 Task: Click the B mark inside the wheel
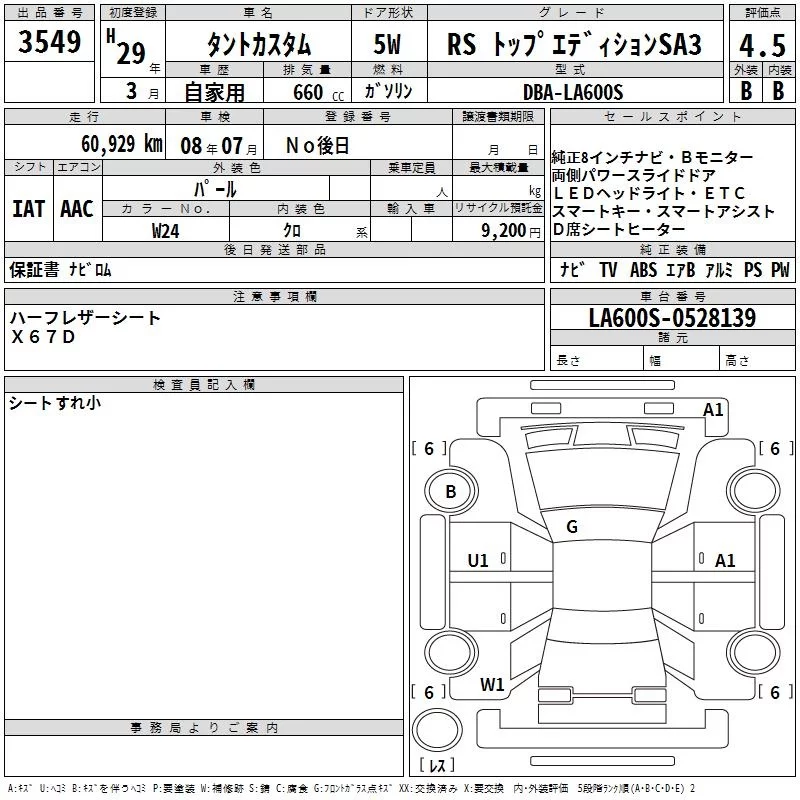[451, 491]
